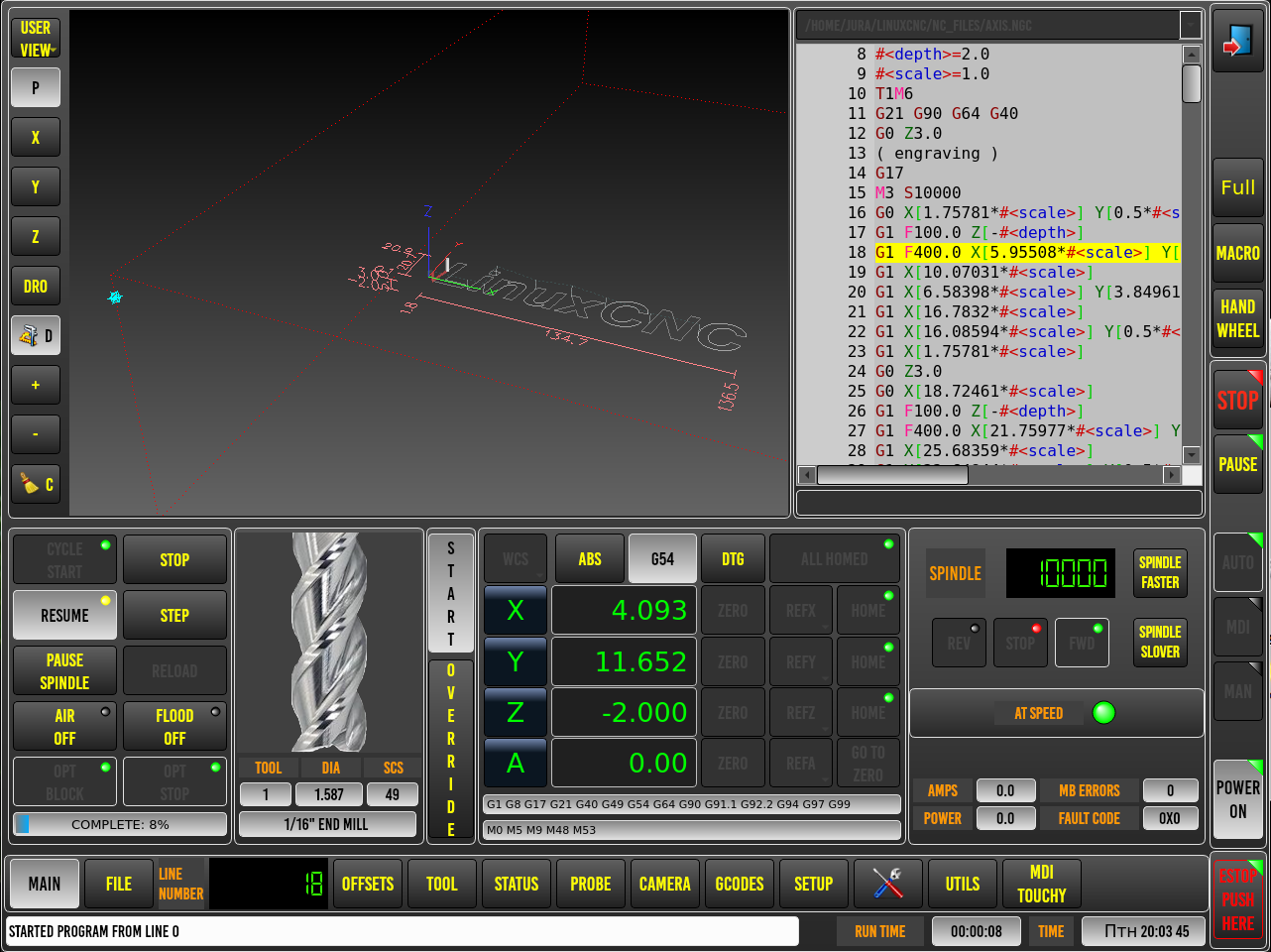The width and height of the screenshot is (1271, 952).
Task: Zoom out the preview with minus
Action: 36,434
